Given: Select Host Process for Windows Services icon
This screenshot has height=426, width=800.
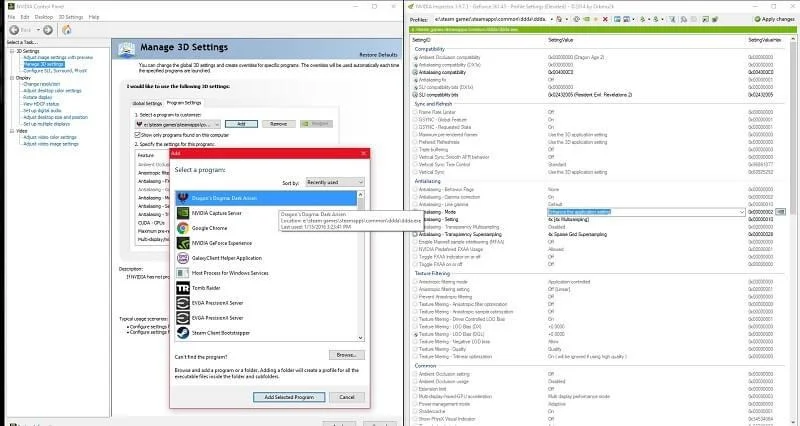Looking at the screenshot, I should pyautogui.click(x=183, y=273).
